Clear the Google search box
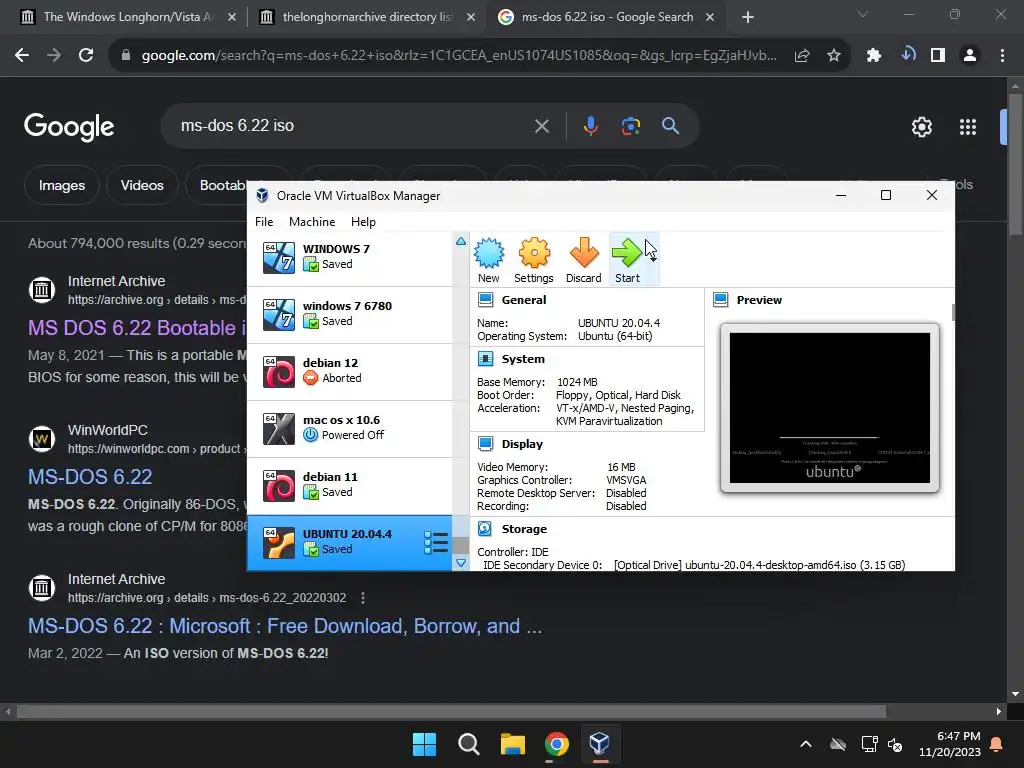1024x768 pixels. (x=541, y=126)
